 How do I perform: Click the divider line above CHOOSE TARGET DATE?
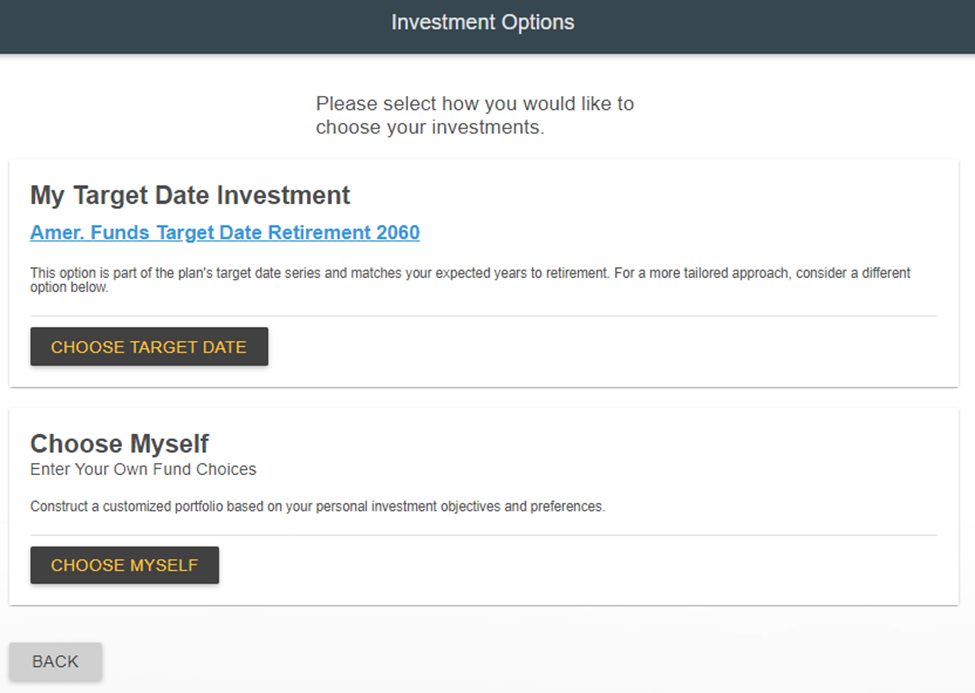600,316
